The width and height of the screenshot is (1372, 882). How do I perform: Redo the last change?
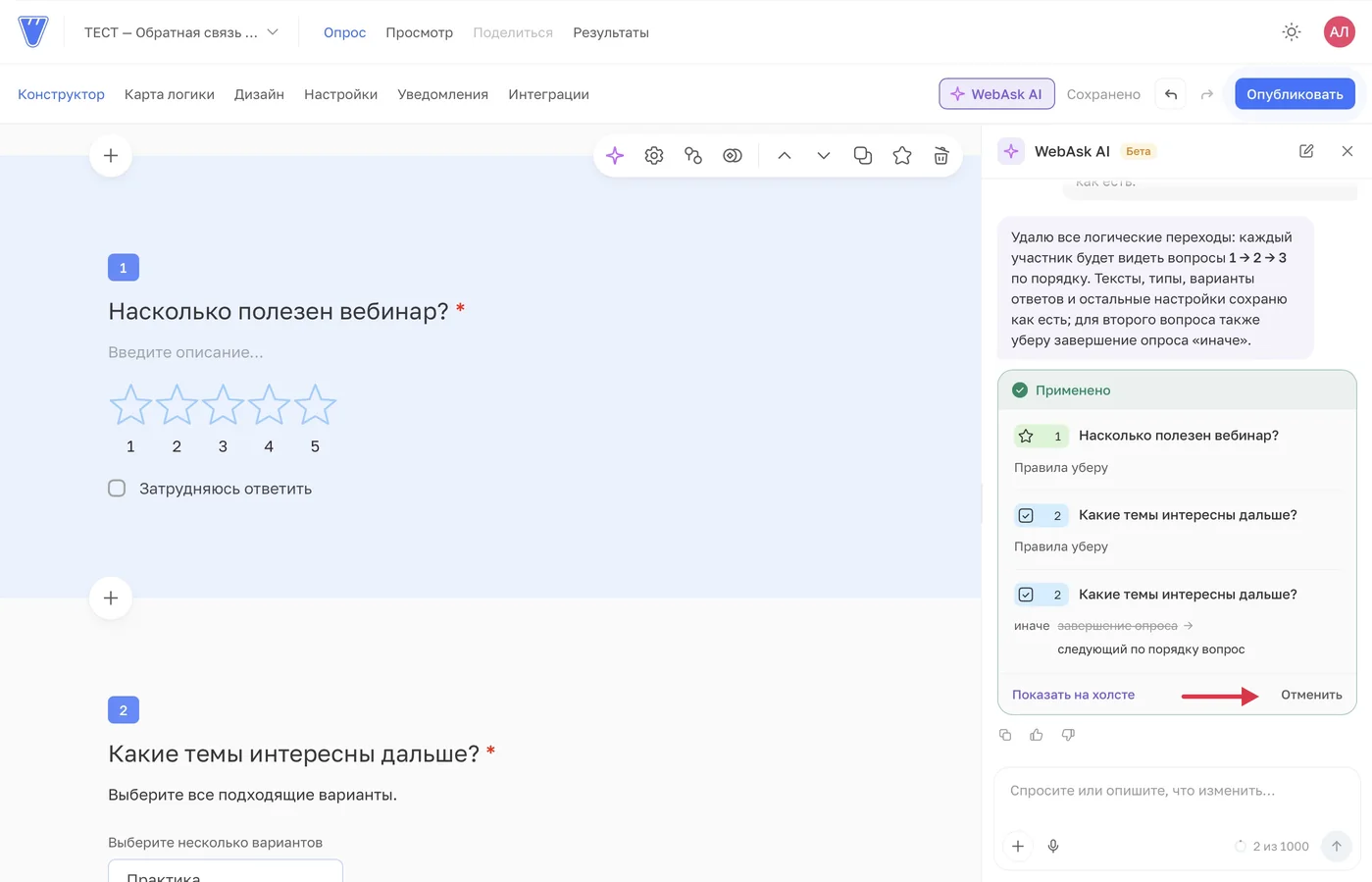tap(1206, 94)
